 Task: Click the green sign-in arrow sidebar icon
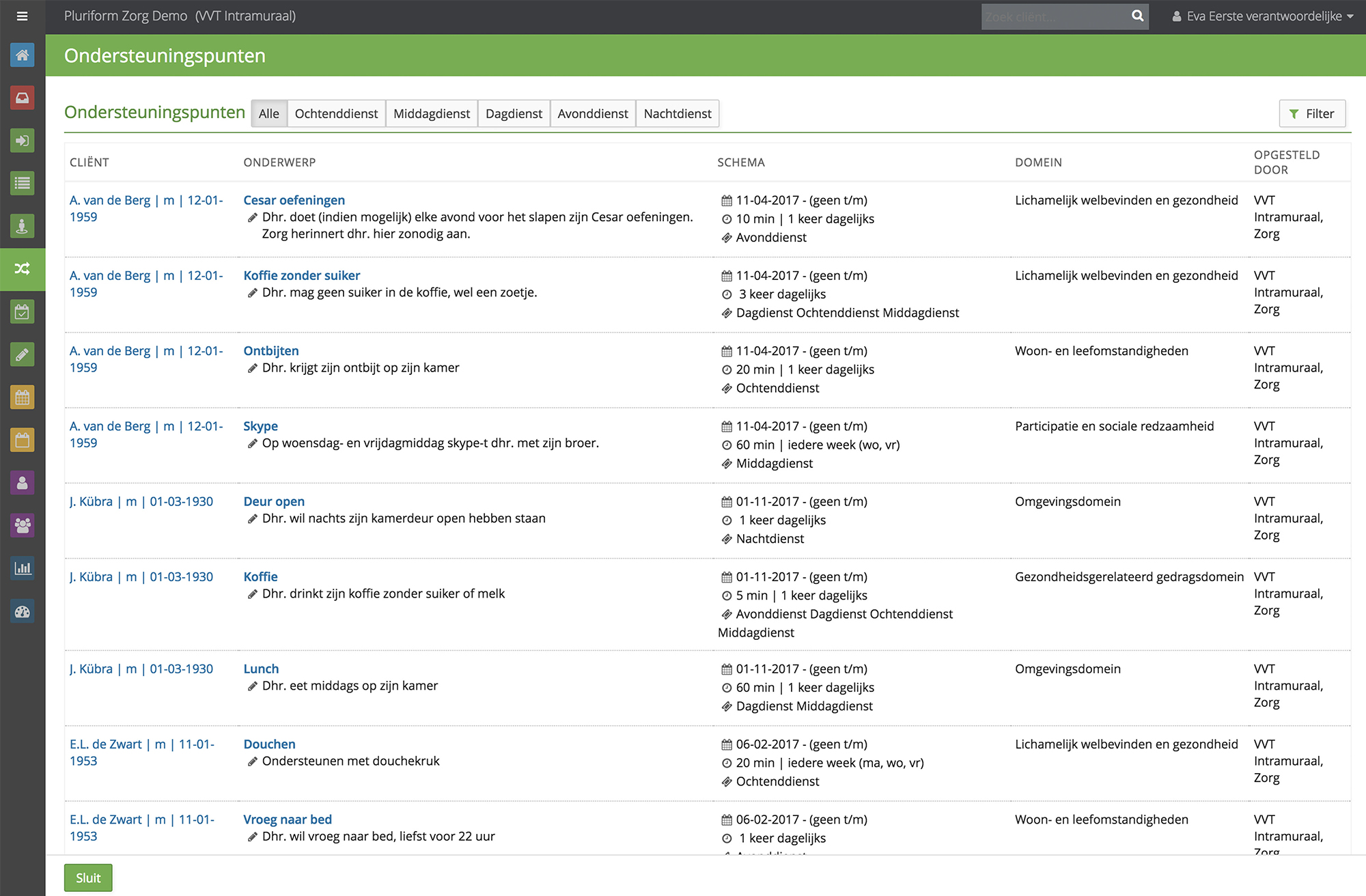click(x=23, y=141)
